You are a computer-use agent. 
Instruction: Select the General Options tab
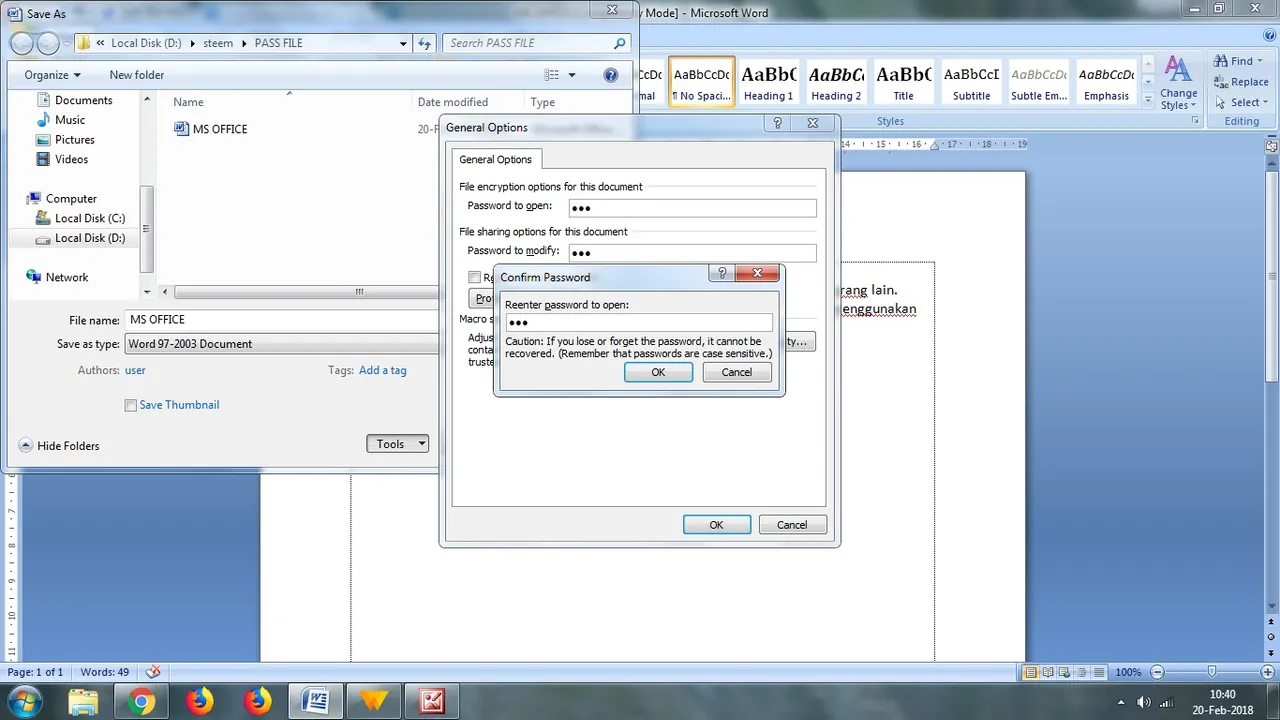tap(496, 159)
